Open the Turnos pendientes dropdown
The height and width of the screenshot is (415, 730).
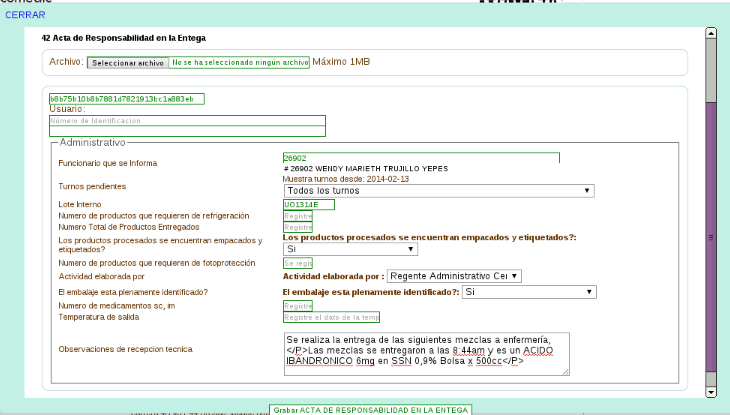point(438,190)
